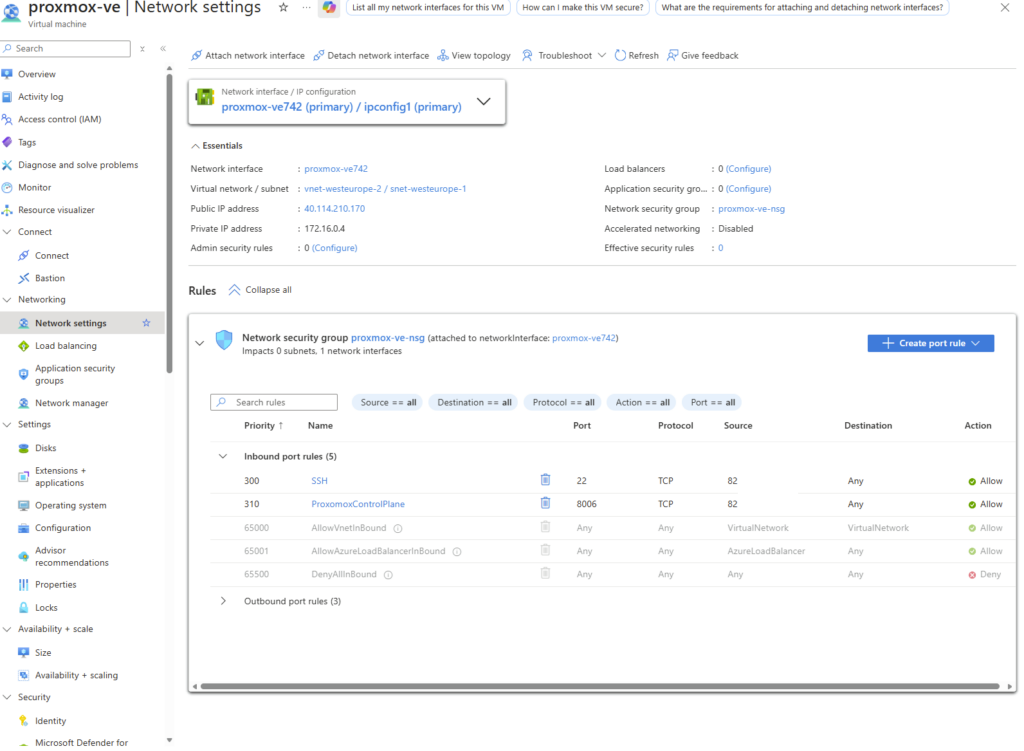Image resolution: width=1024 pixels, height=751 pixels.
Task: Click the Search rules input field
Action: (x=274, y=402)
